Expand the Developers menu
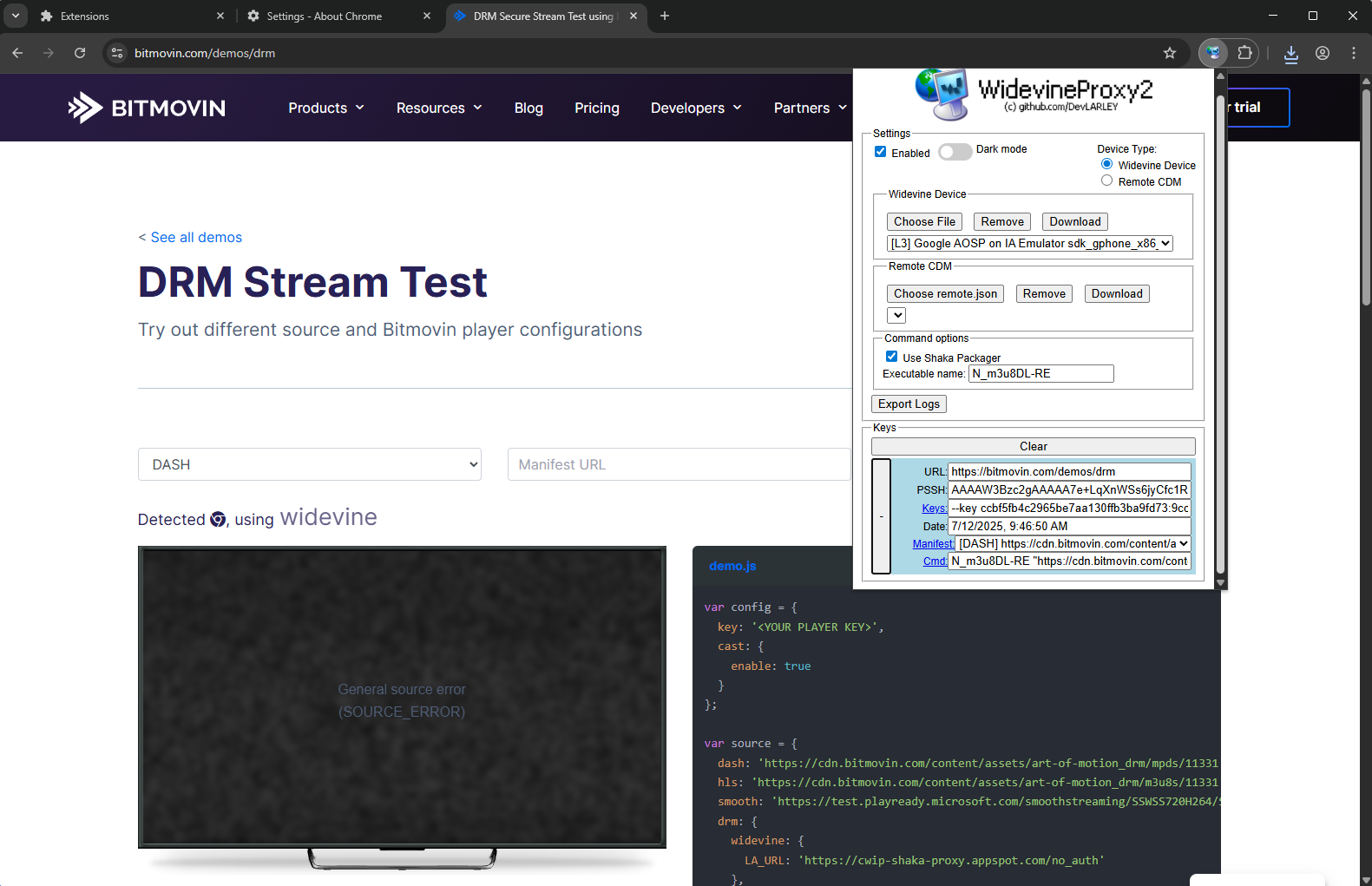This screenshot has width=1372, height=886. click(x=697, y=108)
